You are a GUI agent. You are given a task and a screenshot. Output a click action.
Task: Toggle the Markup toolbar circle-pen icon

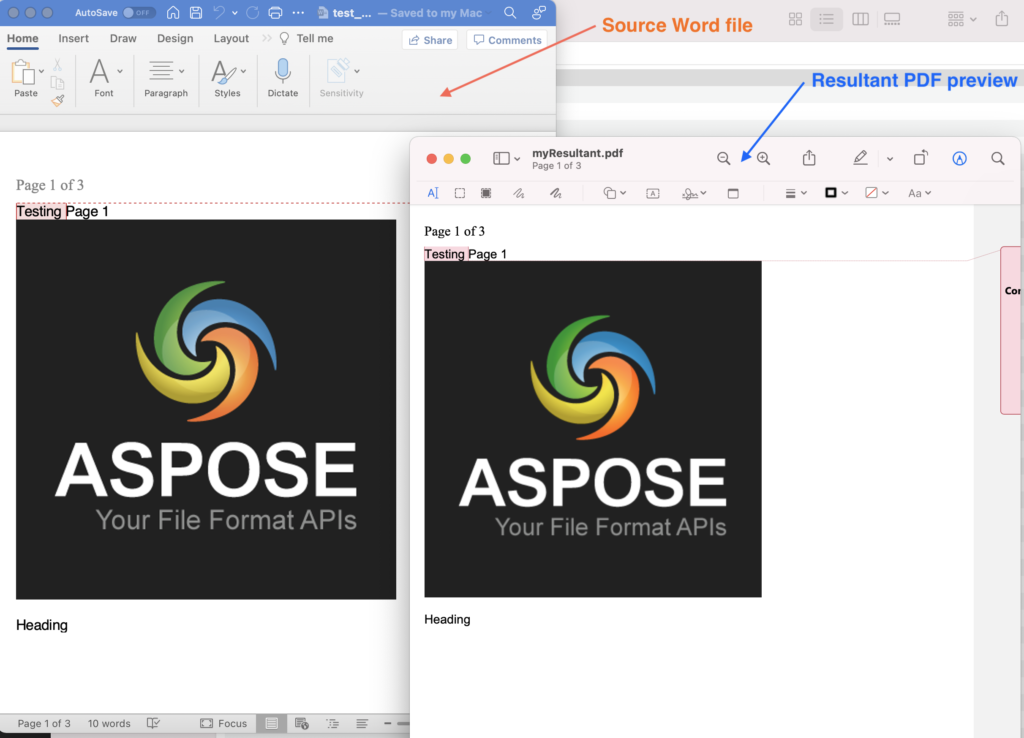[959, 159]
